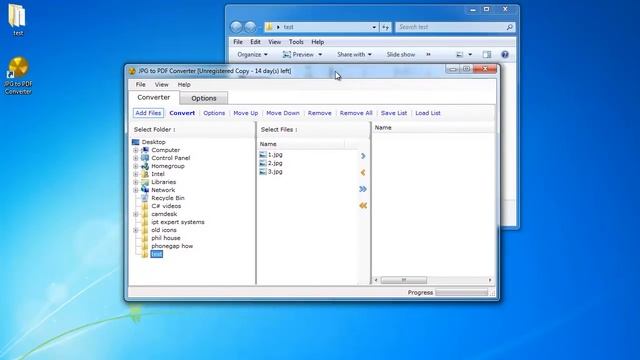The height and width of the screenshot is (360, 640).
Task: Expand the Intel tree node
Action: pyautogui.click(x=136, y=174)
